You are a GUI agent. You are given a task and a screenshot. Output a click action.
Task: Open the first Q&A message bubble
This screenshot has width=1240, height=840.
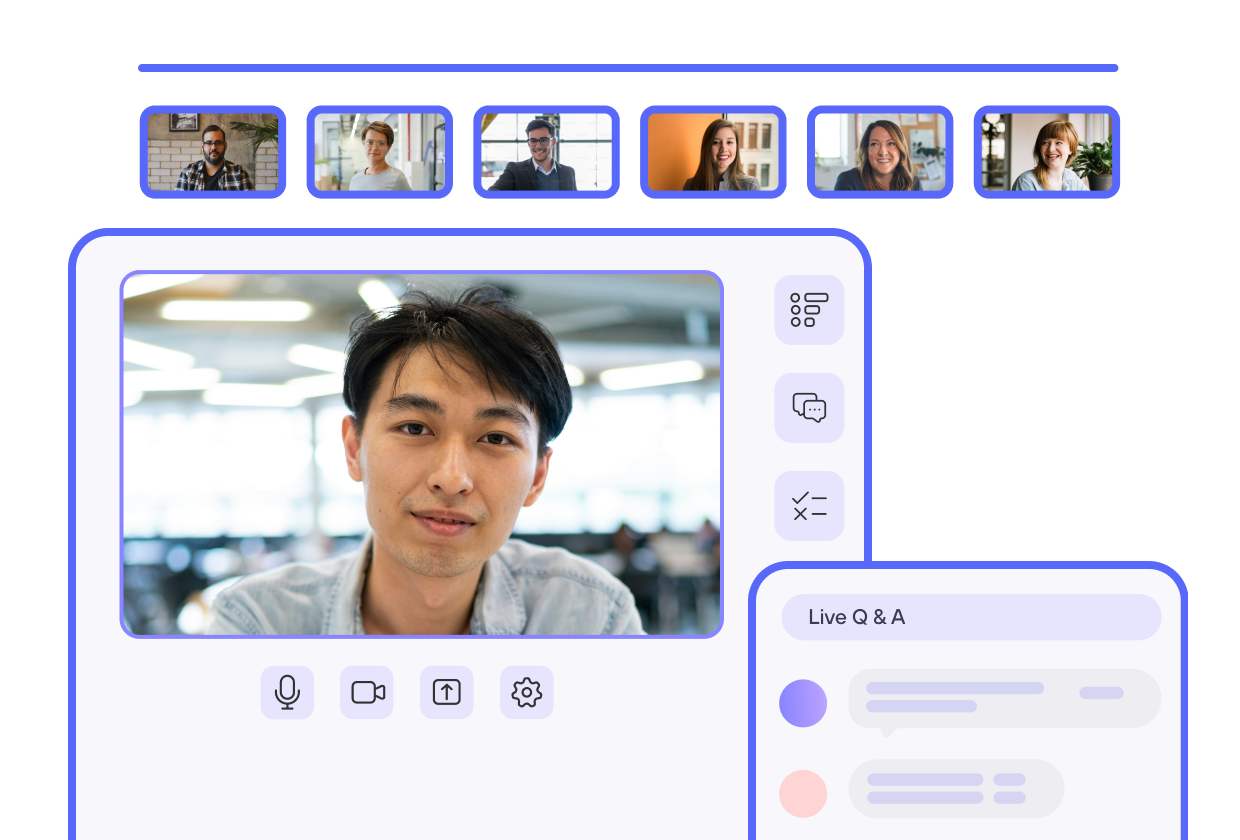pyautogui.click(x=1004, y=700)
